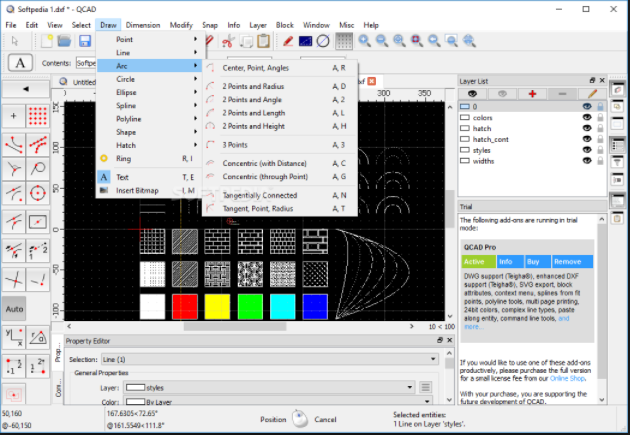Click the red Zoom to Selection icon

pyautogui.click(x=416, y=41)
